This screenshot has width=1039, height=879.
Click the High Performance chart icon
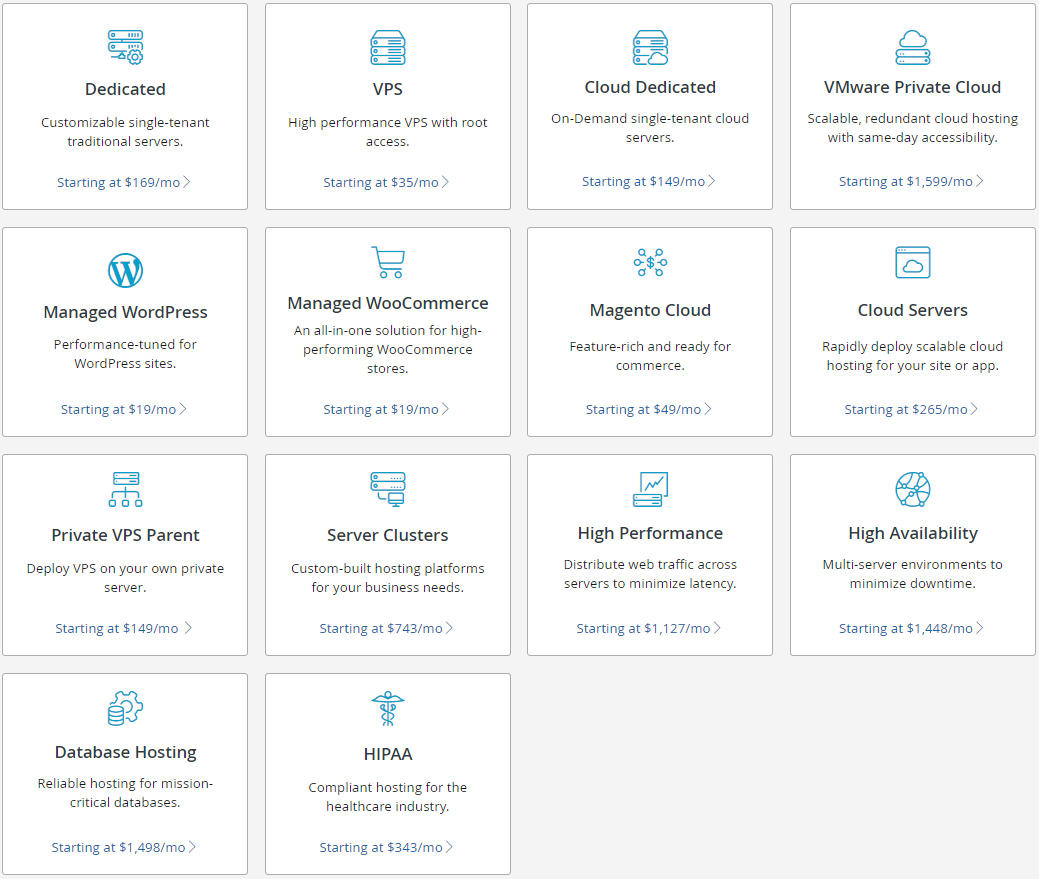(650, 490)
